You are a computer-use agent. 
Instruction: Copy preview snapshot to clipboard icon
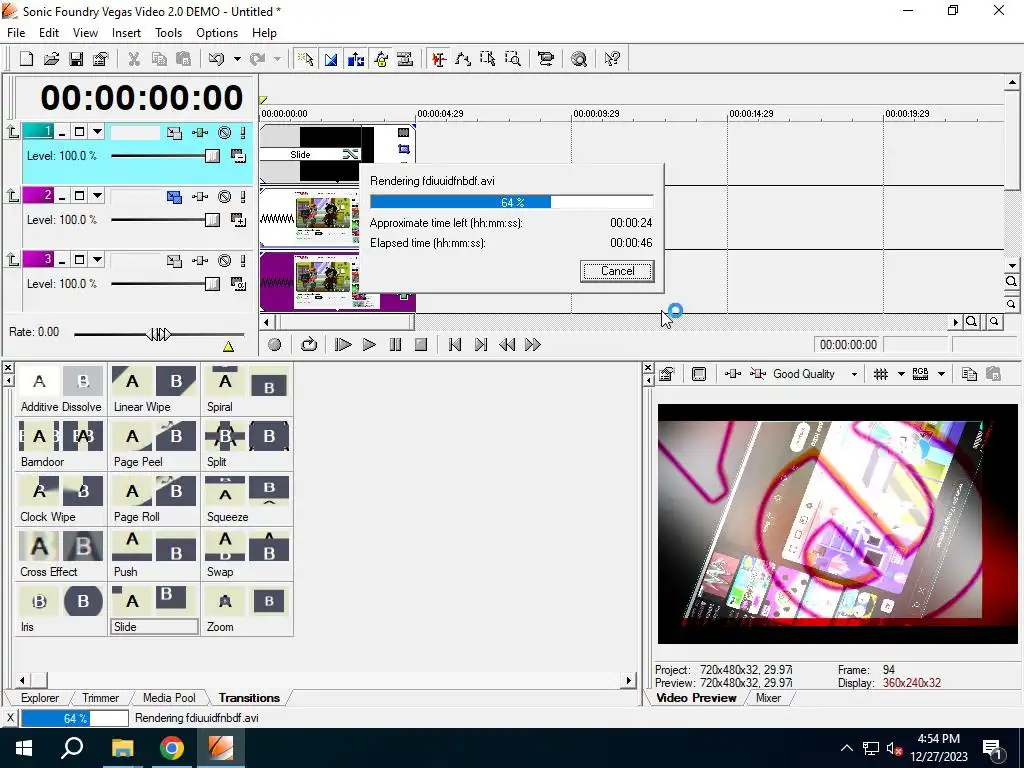pos(969,374)
